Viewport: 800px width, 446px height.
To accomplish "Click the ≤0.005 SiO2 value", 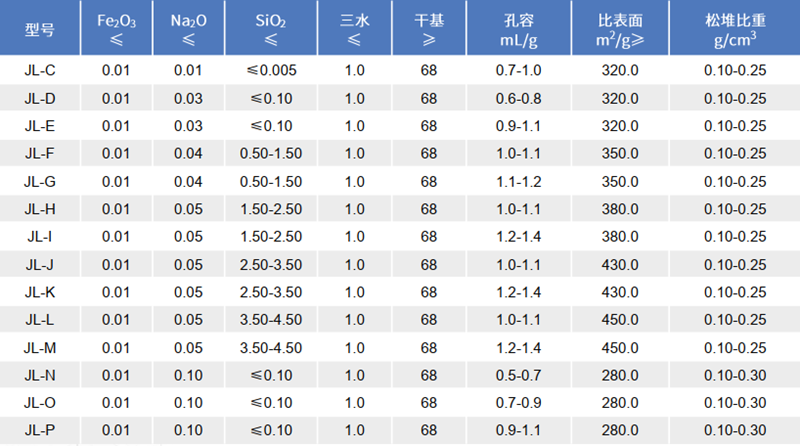I will pos(271,70).
